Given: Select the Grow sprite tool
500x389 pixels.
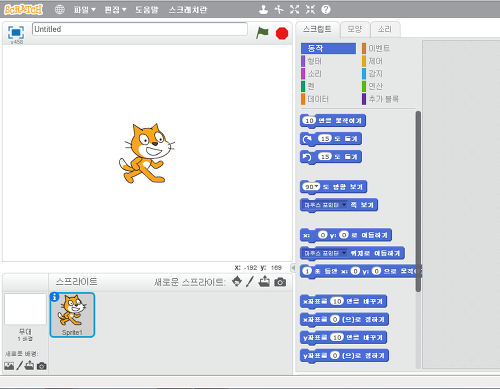Looking at the screenshot, I should pyautogui.click(x=294, y=9).
